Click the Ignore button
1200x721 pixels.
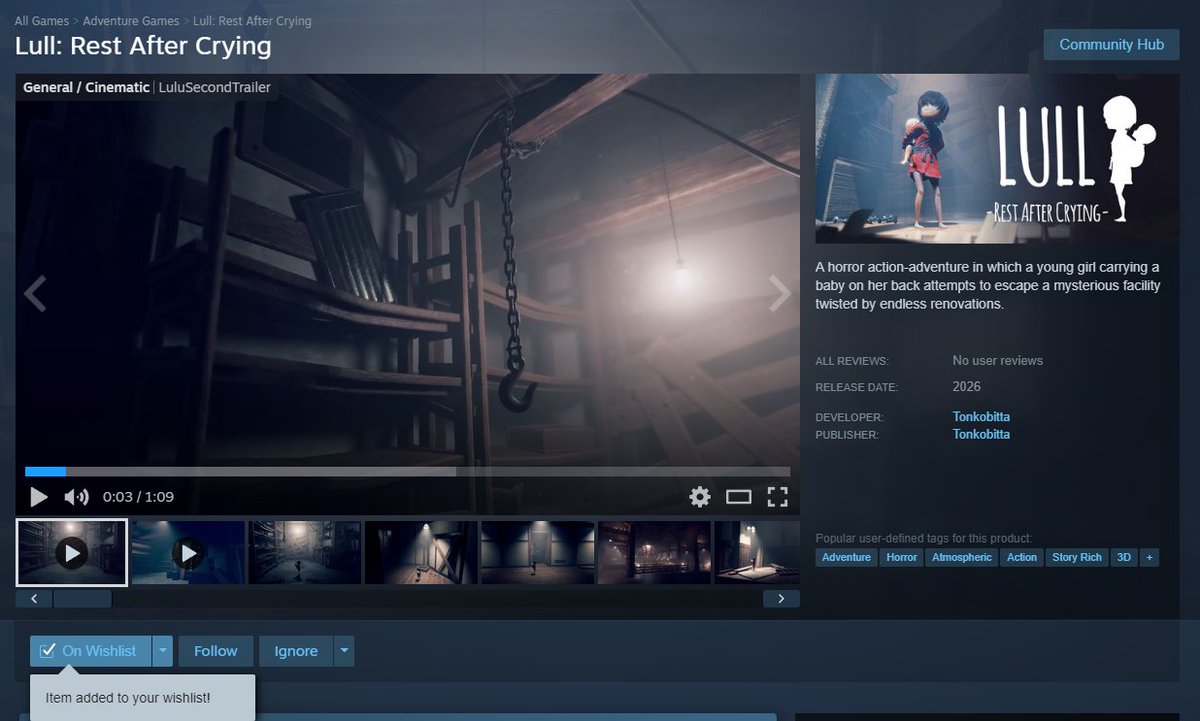(x=296, y=651)
